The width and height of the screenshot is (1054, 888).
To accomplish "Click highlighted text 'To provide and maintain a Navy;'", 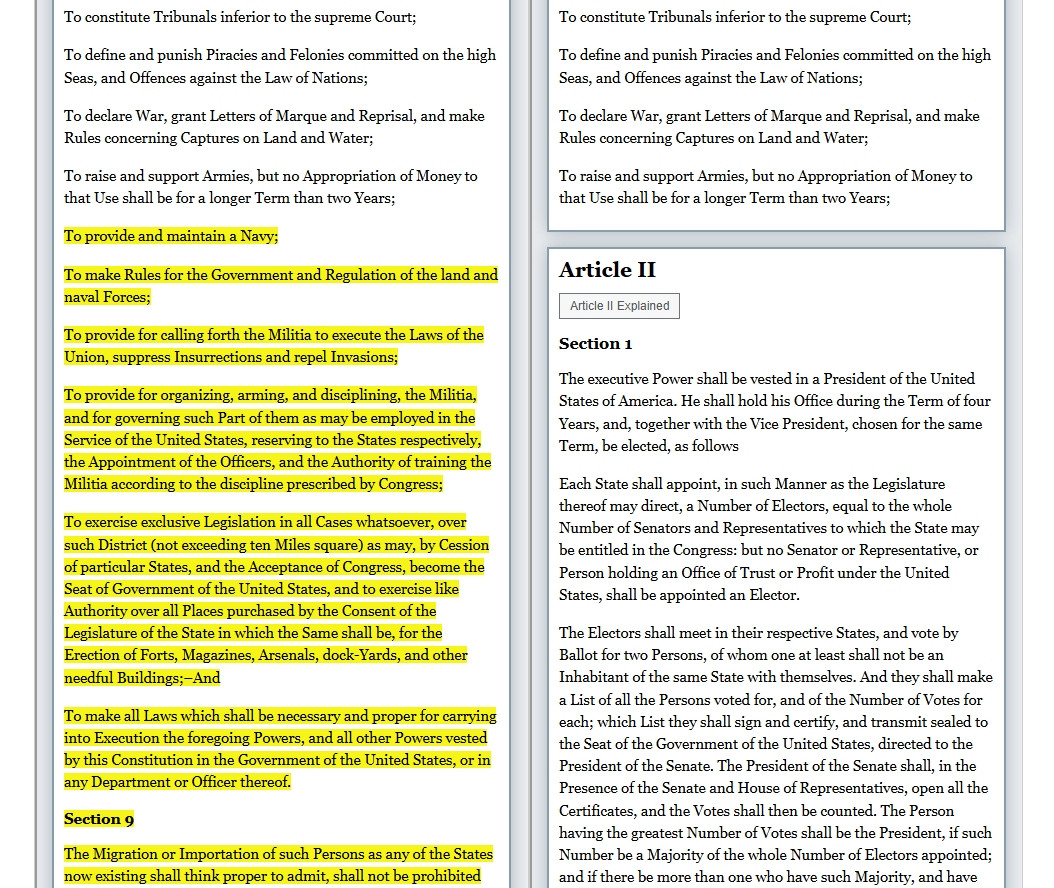I will pyautogui.click(x=171, y=236).
